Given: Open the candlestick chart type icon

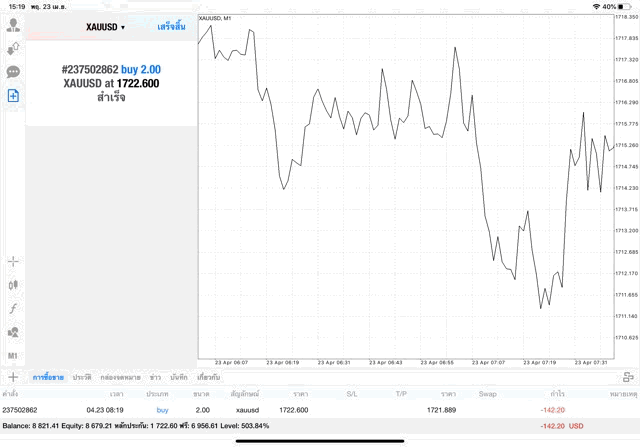Looking at the screenshot, I should (13, 285).
